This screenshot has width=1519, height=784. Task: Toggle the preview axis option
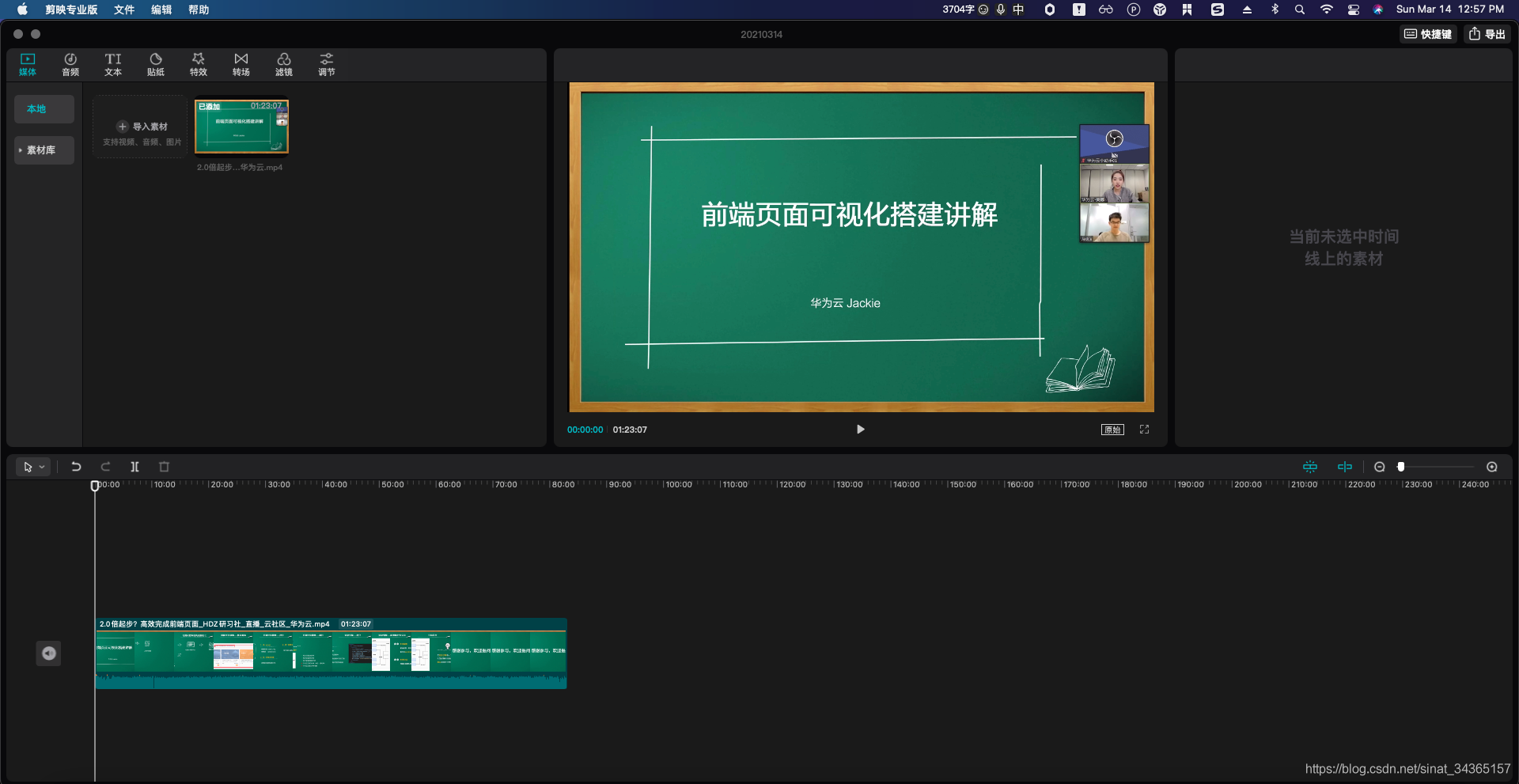(x=1345, y=467)
